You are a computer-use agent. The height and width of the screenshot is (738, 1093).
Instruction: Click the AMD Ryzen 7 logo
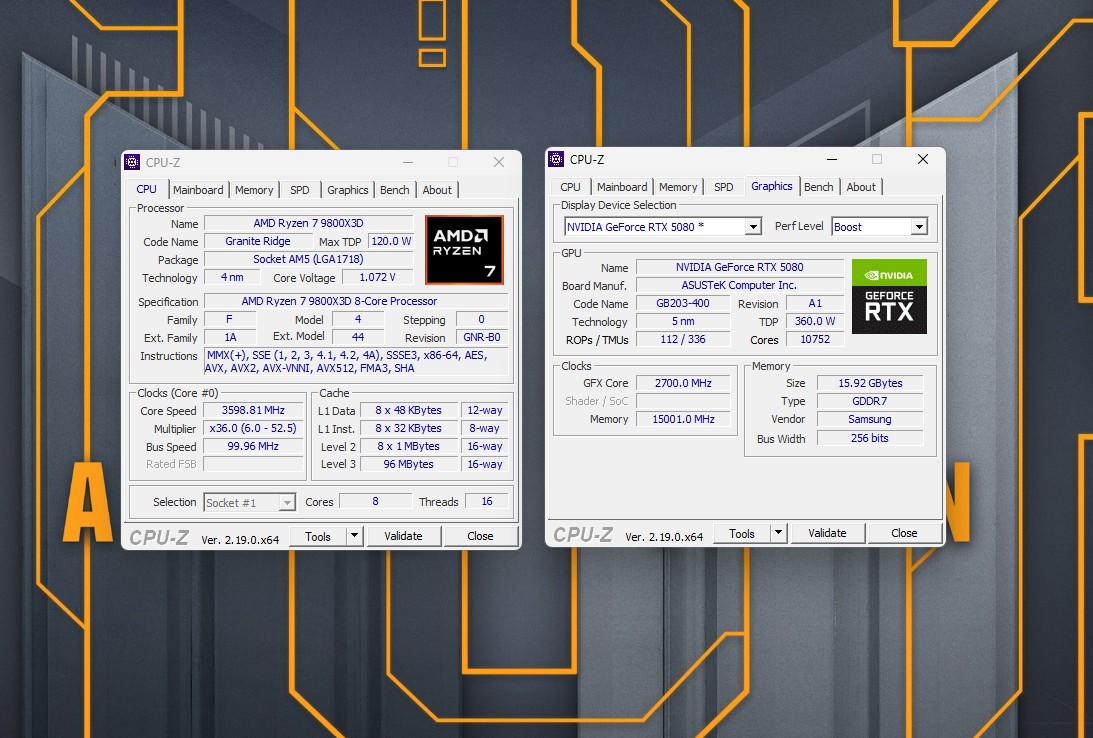point(464,249)
